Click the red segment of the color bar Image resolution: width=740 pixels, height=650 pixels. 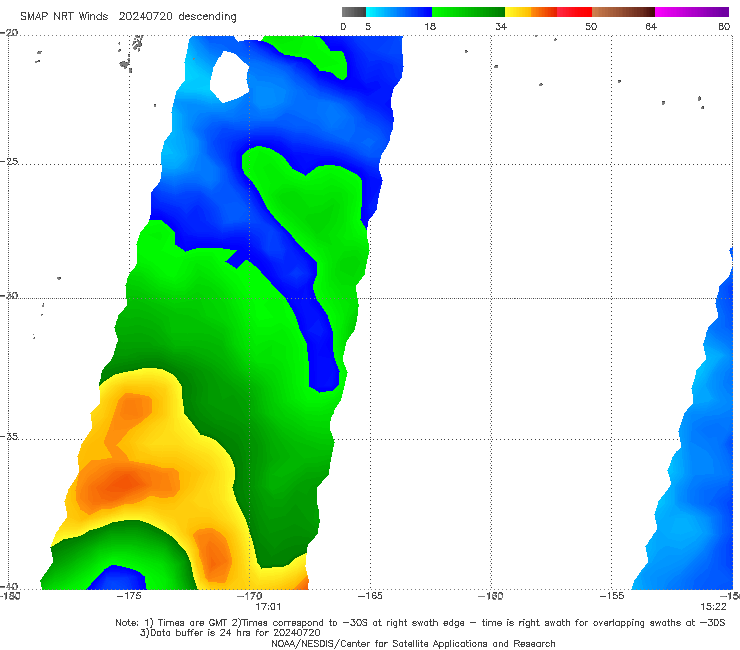click(574, 12)
